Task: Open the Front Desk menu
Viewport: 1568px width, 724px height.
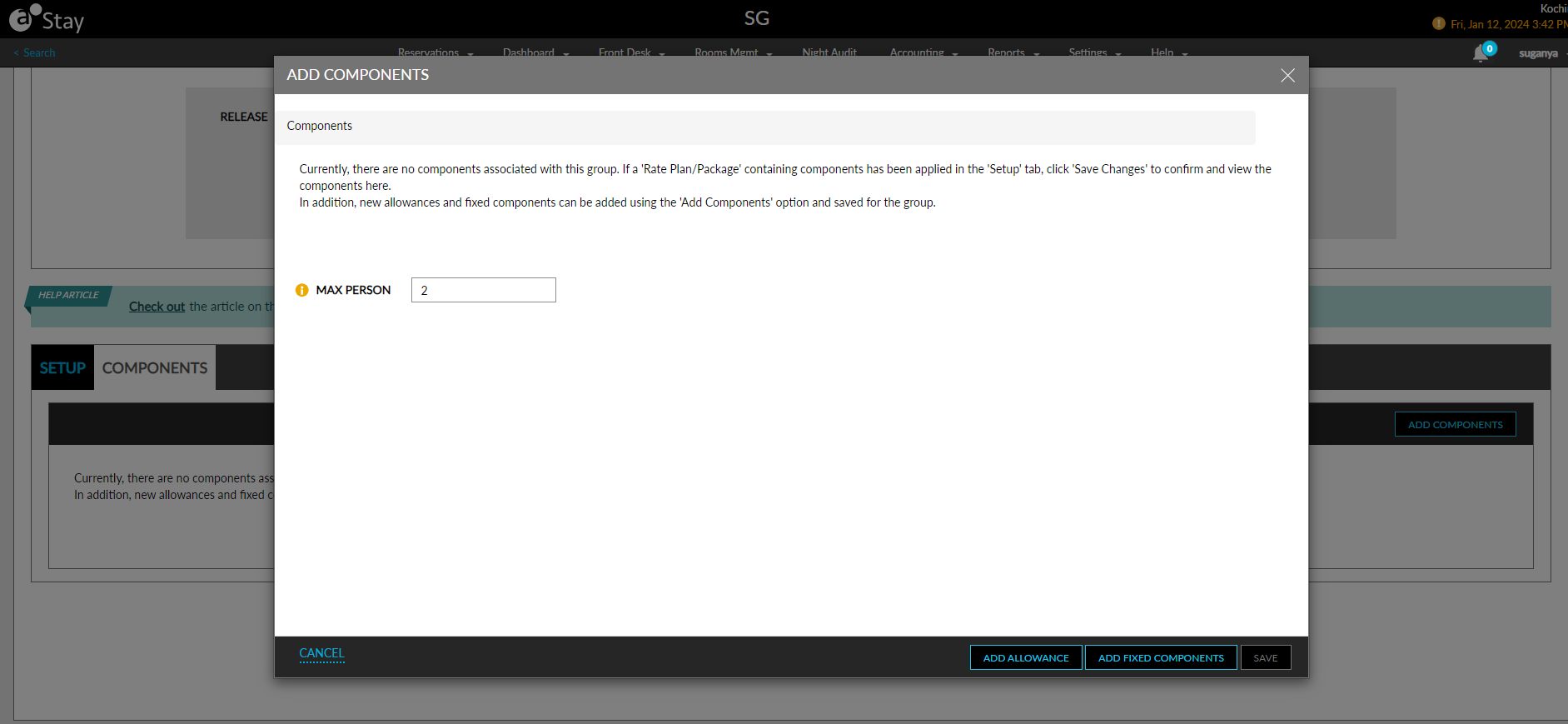Action: (625, 52)
